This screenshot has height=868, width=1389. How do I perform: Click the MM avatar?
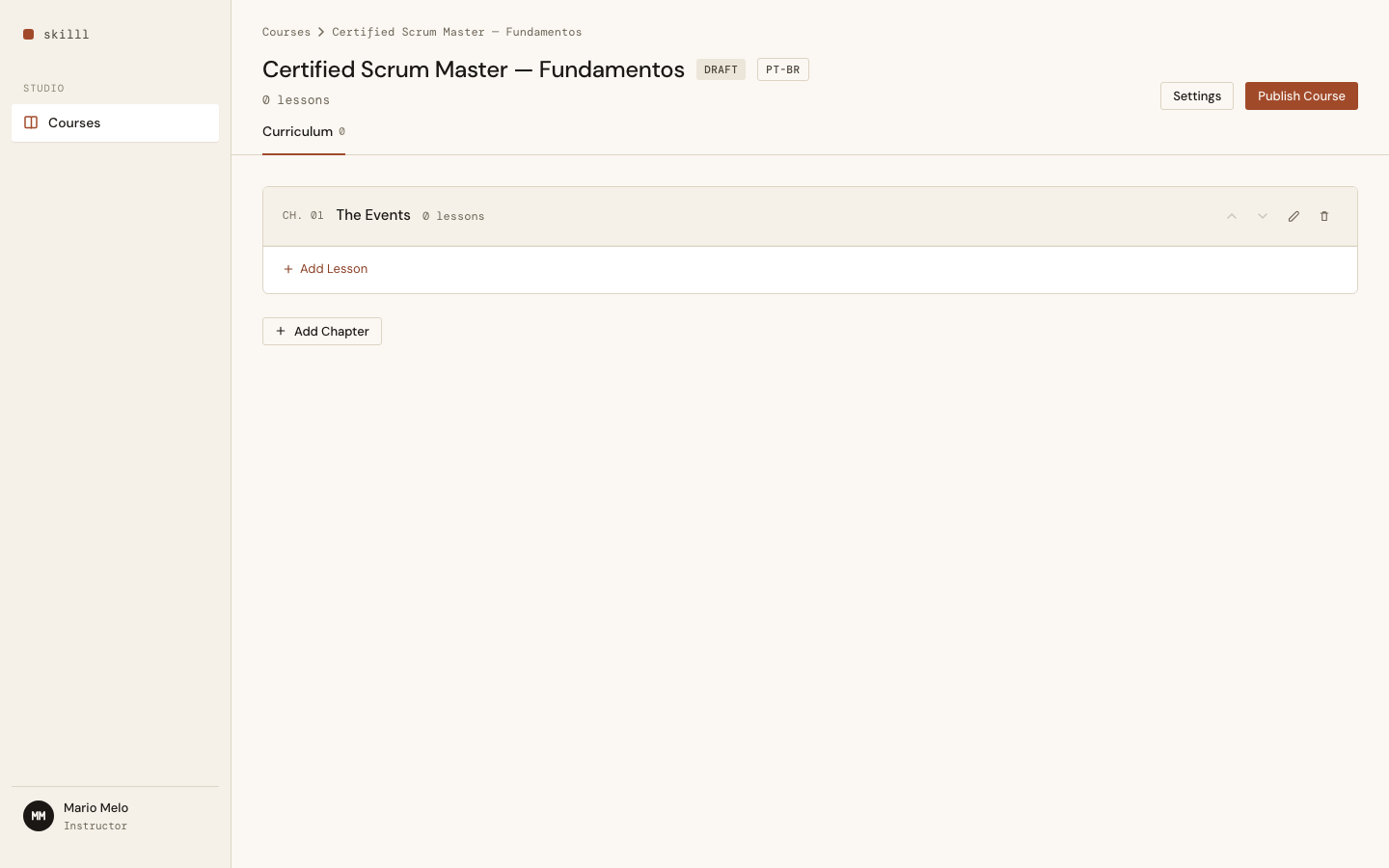click(39, 816)
